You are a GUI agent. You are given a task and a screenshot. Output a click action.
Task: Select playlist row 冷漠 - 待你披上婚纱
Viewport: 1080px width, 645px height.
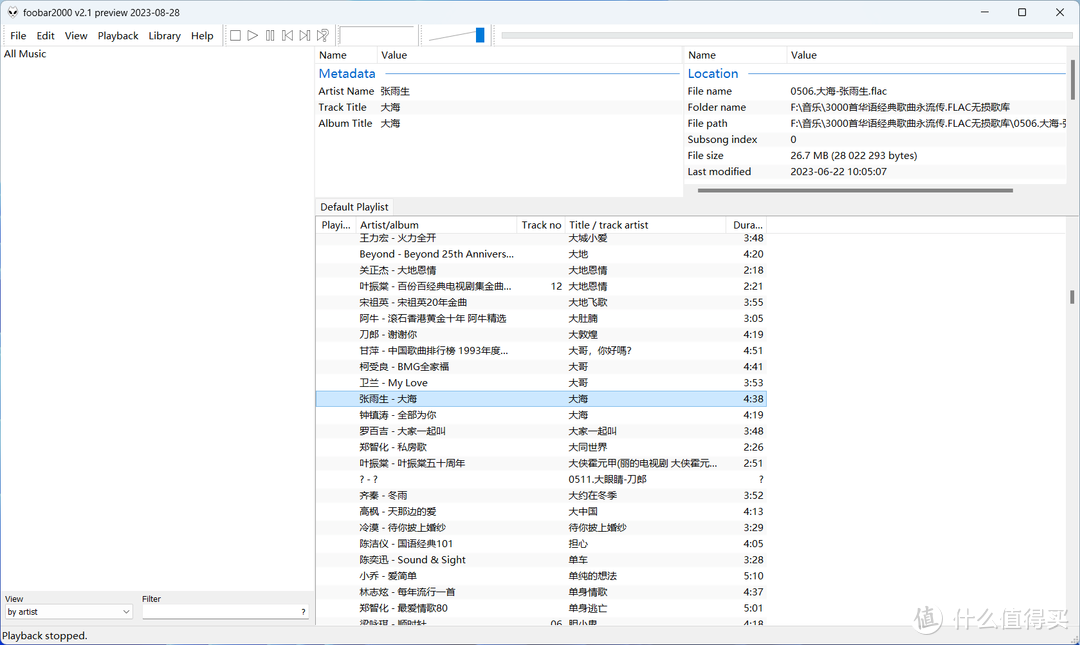pyautogui.click(x=541, y=527)
